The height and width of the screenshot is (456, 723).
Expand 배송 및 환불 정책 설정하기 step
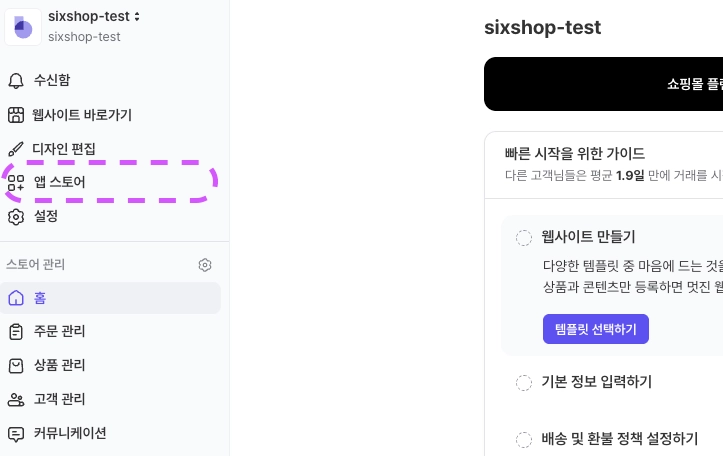tap(619, 439)
